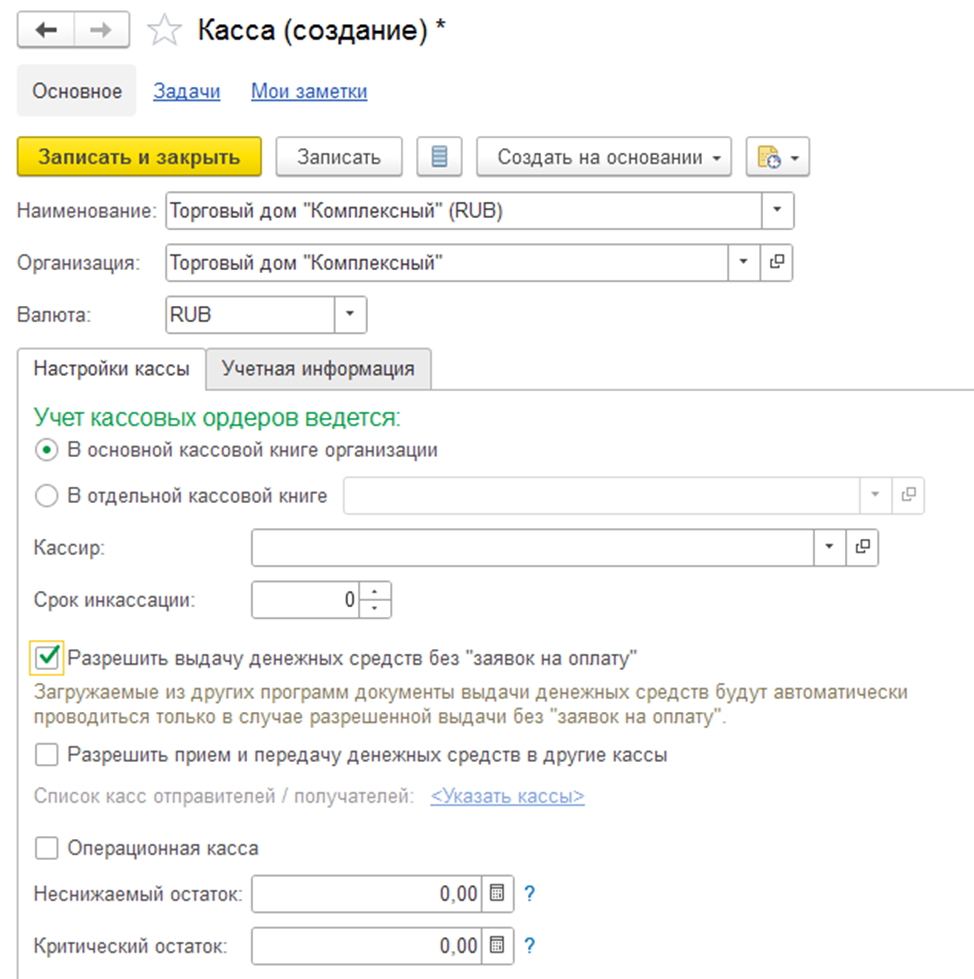The image size is (974, 979).
Task: Enable the 'Операционная касса' checkbox
Action: (x=47, y=848)
